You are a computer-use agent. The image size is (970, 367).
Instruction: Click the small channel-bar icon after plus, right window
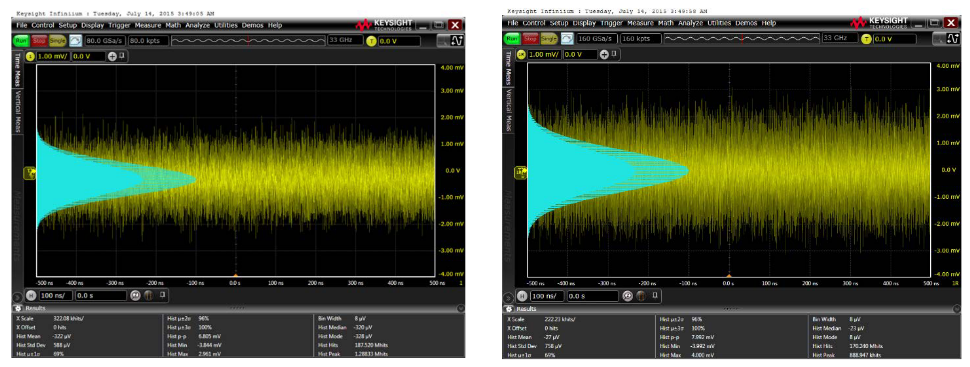click(x=614, y=54)
